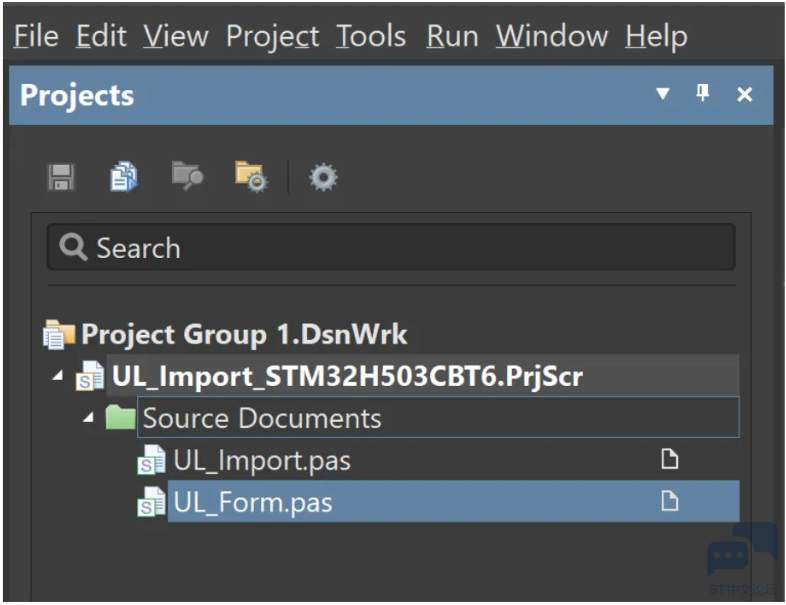The height and width of the screenshot is (605, 786).
Task: Click the search magnifier icon
Action: coord(73,247)
